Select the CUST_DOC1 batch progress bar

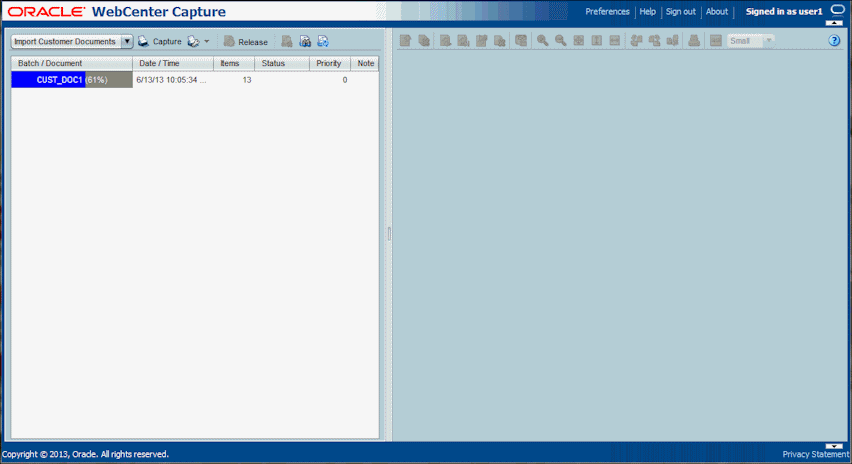point(72,80)
